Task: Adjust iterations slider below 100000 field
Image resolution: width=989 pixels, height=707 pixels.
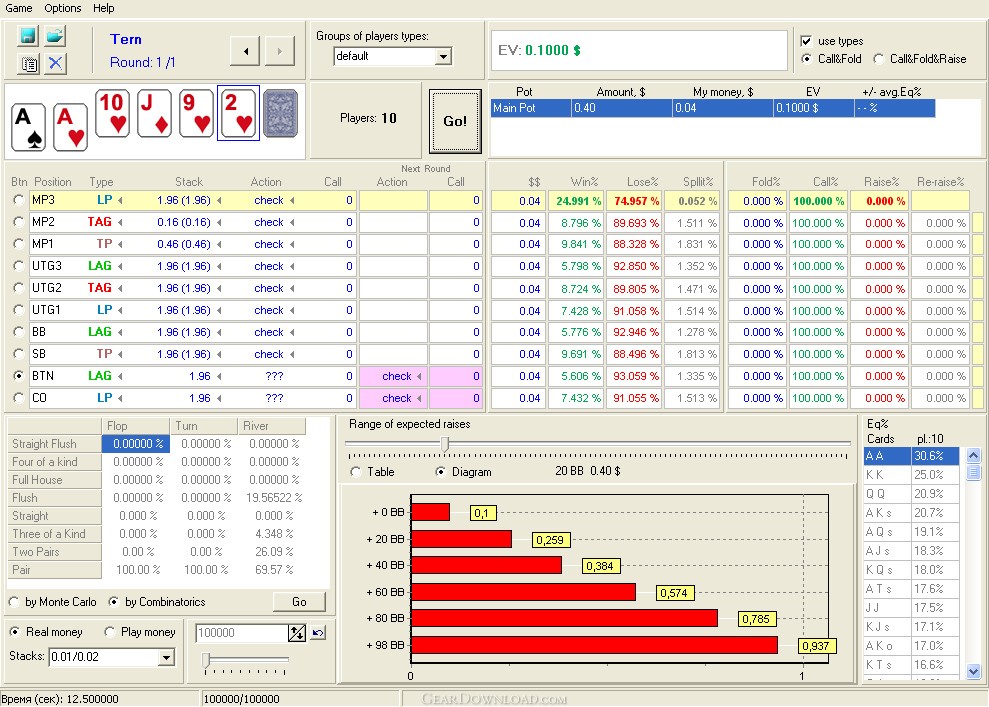Action: pos(206,660)
